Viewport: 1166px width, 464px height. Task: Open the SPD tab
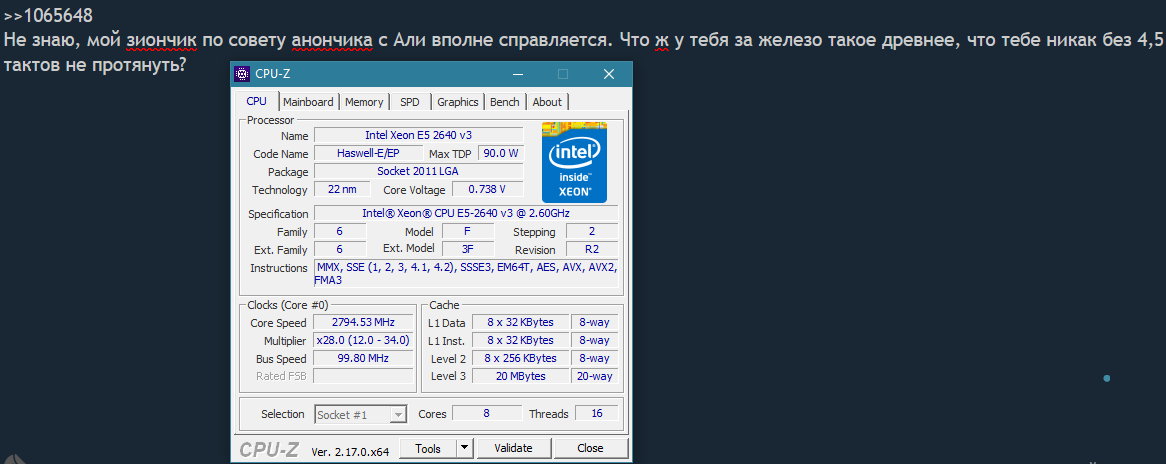410,102
